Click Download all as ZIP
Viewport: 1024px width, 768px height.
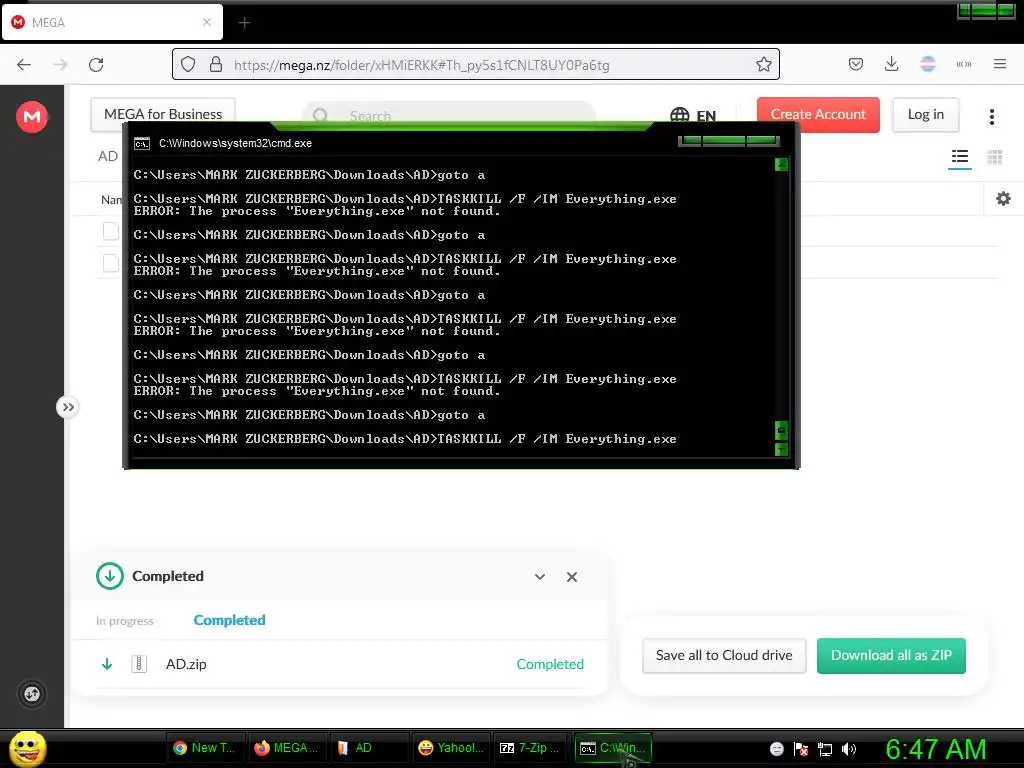click(891, 655)
